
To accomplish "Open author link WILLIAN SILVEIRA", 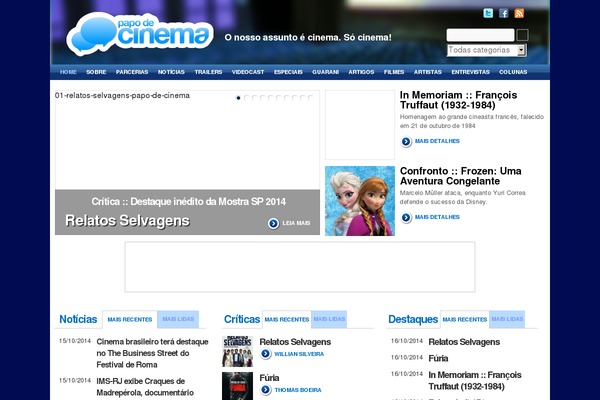I will [x=299, y=354].
